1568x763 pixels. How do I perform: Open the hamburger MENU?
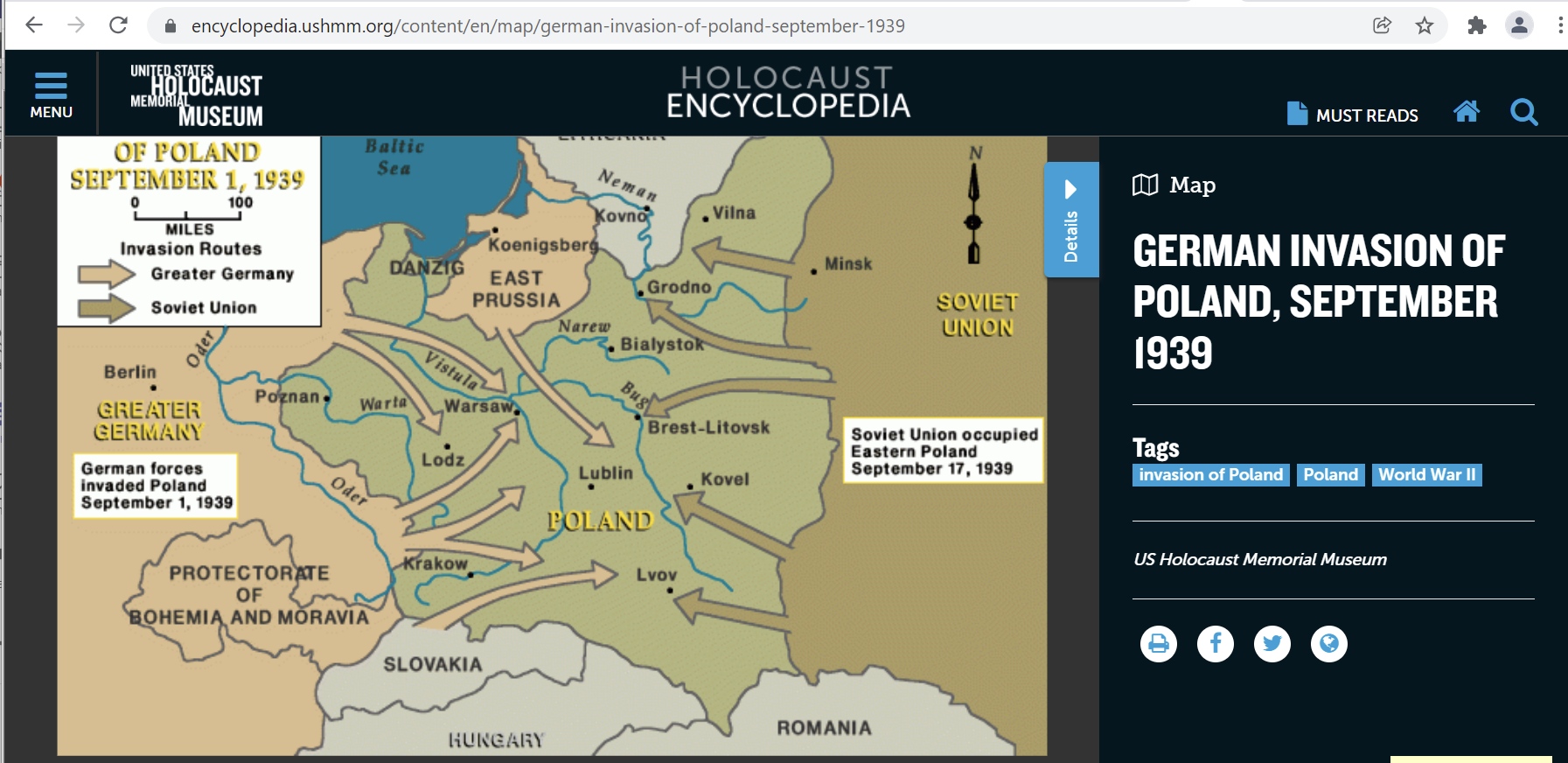coord(51,94)
